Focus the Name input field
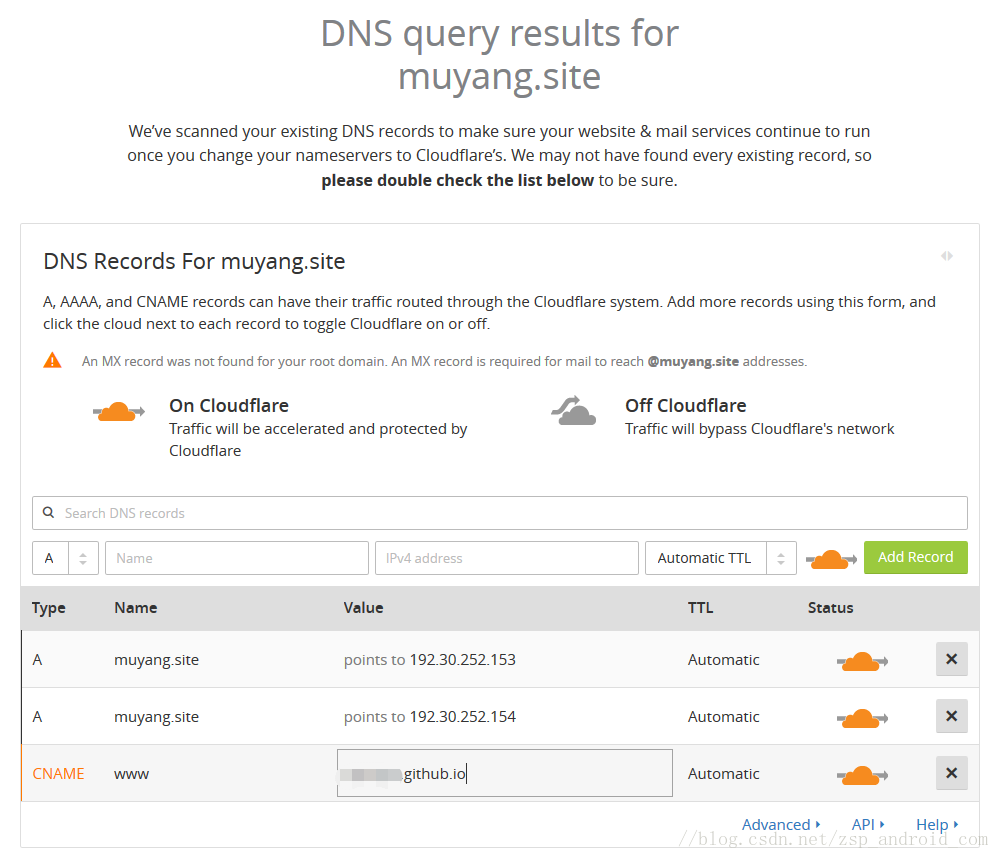The width and height of the screenshot is (1000, 859). [x=237, y=558]
